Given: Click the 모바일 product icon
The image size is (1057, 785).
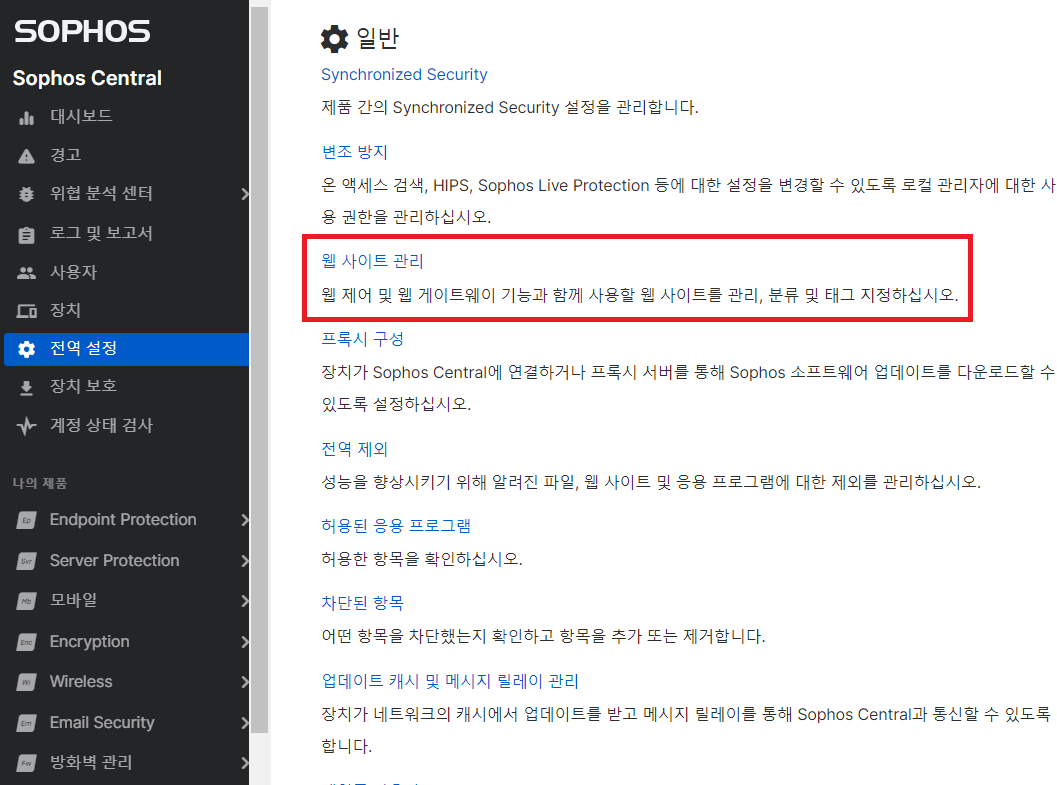Looking at the screenshot, I should [26, 601].
